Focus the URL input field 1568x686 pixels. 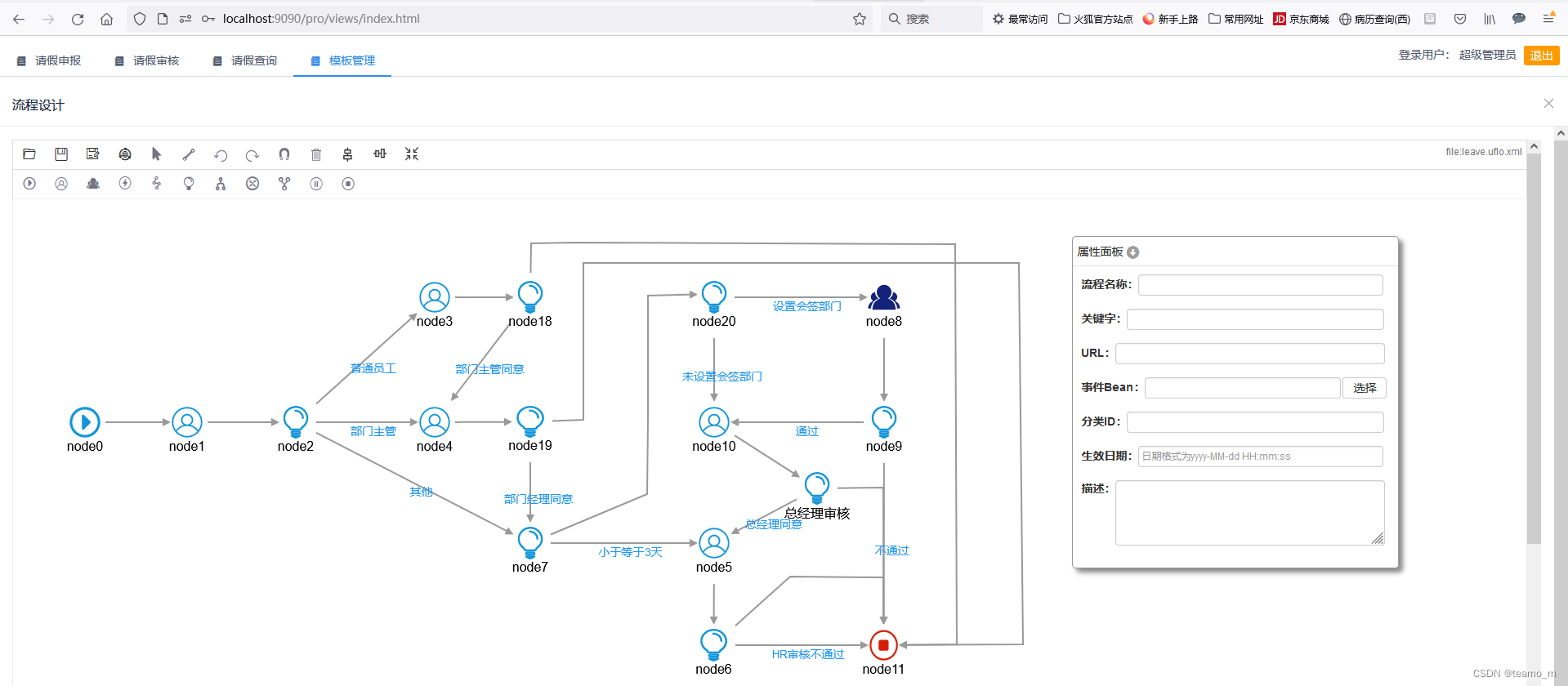click(x=1250, y=353)
